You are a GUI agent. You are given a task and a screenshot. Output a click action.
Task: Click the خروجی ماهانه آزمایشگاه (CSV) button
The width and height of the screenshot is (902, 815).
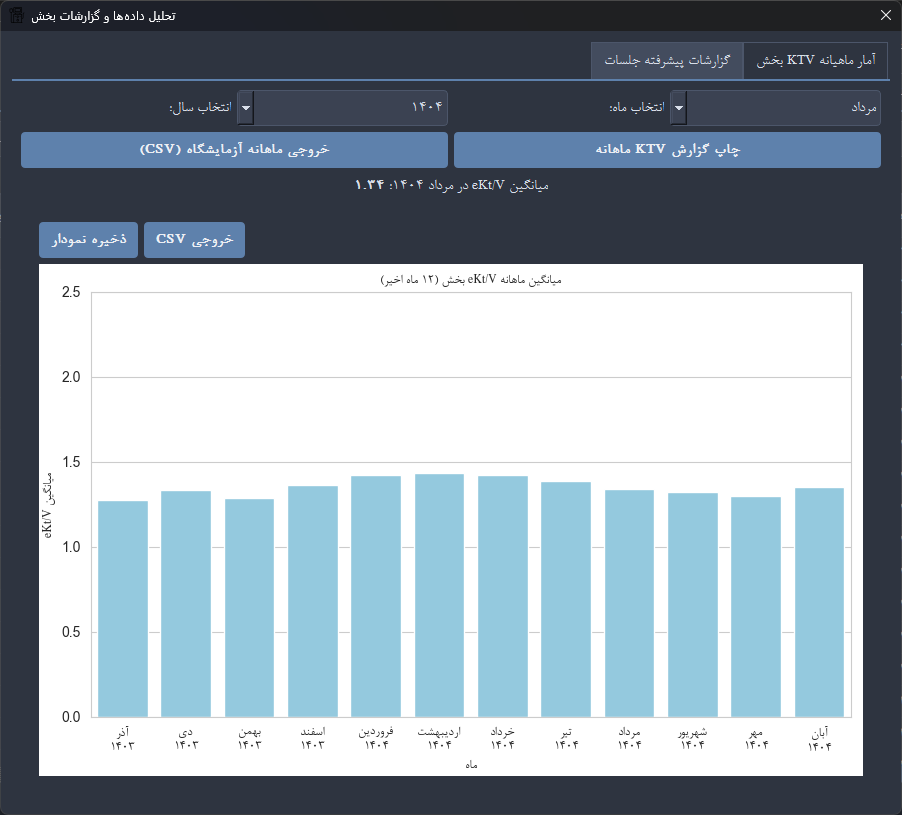point(234,150)
